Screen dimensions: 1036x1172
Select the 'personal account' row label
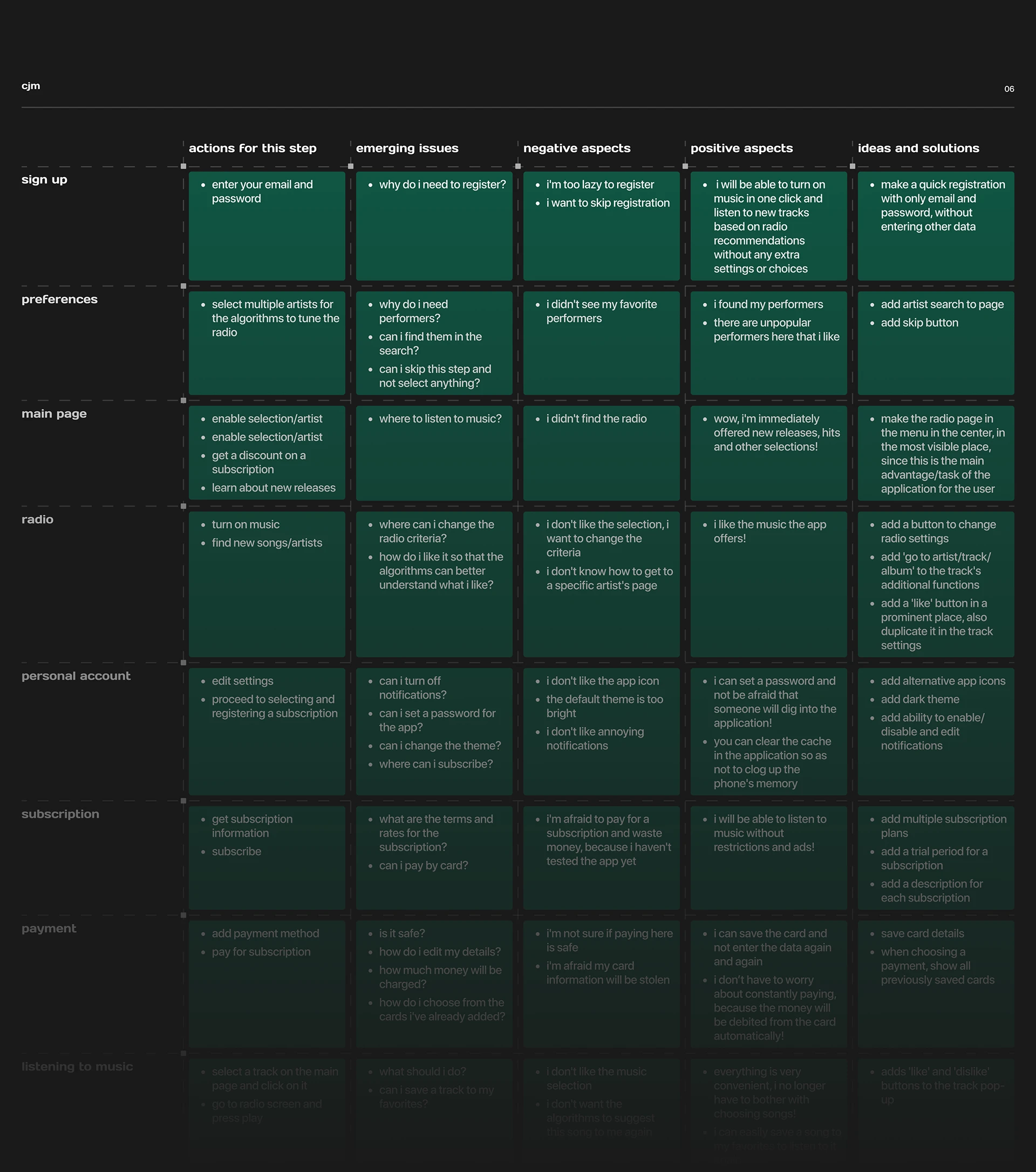click(x=76, y=676)
